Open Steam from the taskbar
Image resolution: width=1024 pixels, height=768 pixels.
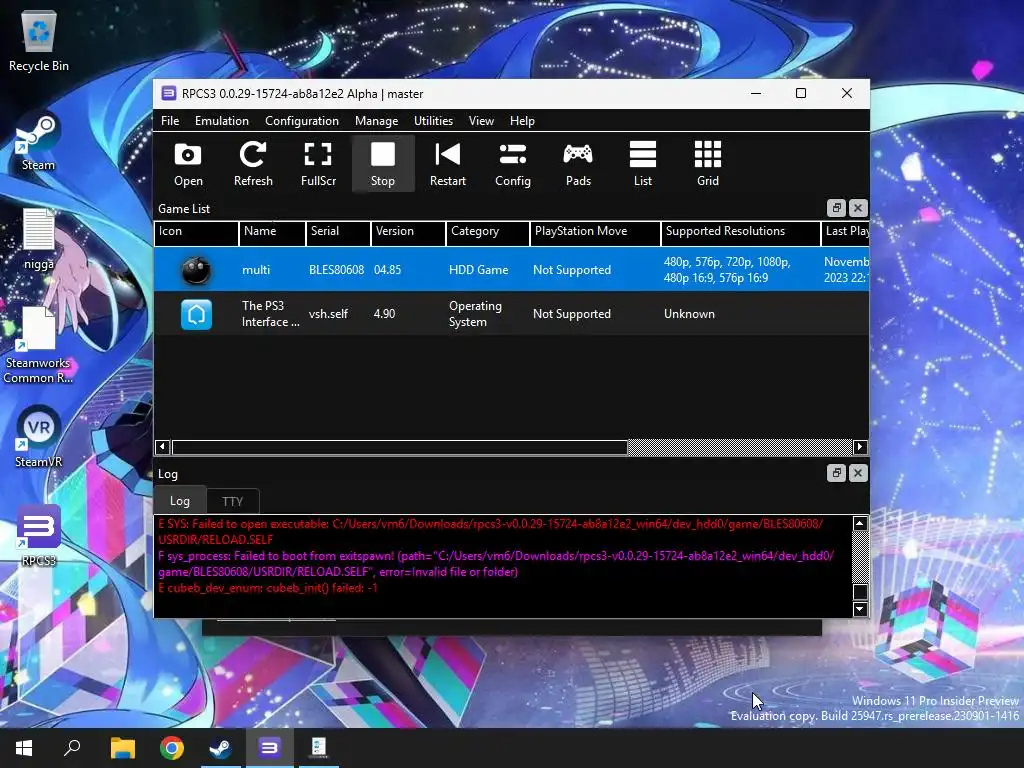[x=220, y=748]
